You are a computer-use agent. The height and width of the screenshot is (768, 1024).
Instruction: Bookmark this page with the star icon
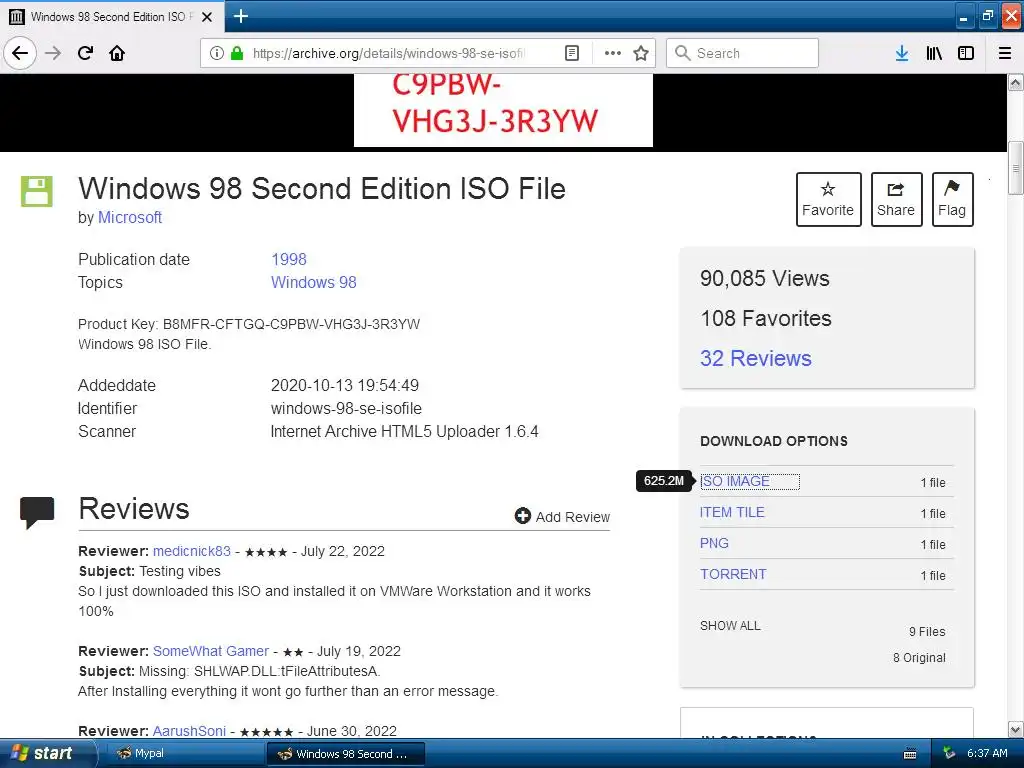641,53
